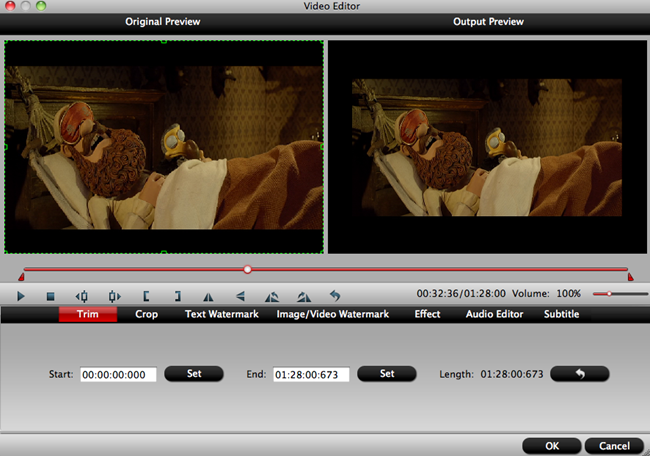Click the 00:32:36/01:28:00 time readout

[x=461, y=294]
